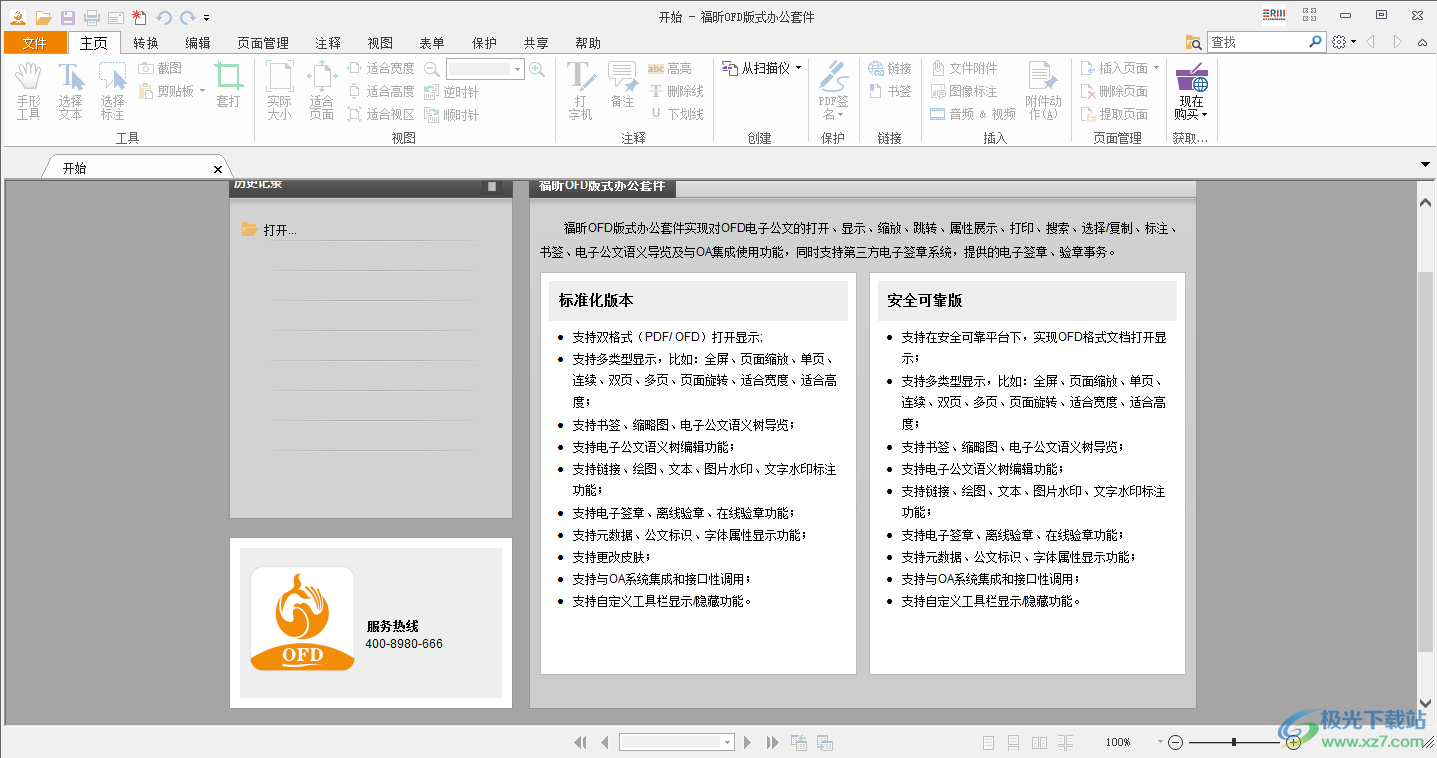Rotate clockwise (顺时针)

point(451,115)
